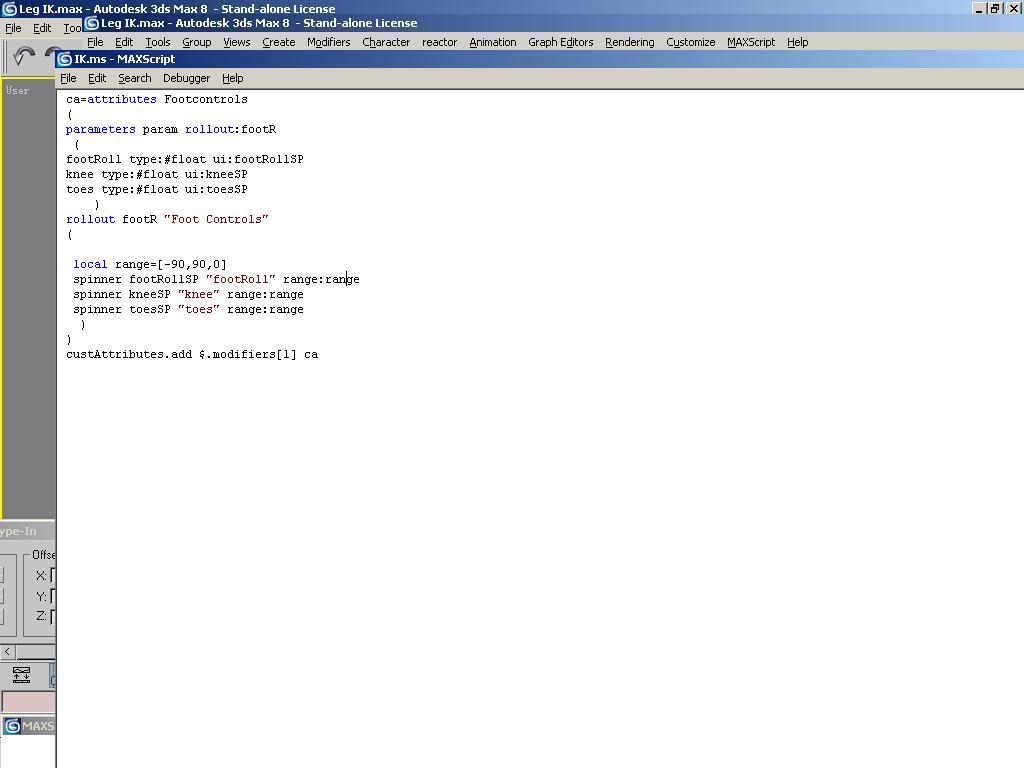1024x768 pixels.
Task: Open the Help menu in the MAXScript editor
Action: pyautogui.click(x=232, y=78)
